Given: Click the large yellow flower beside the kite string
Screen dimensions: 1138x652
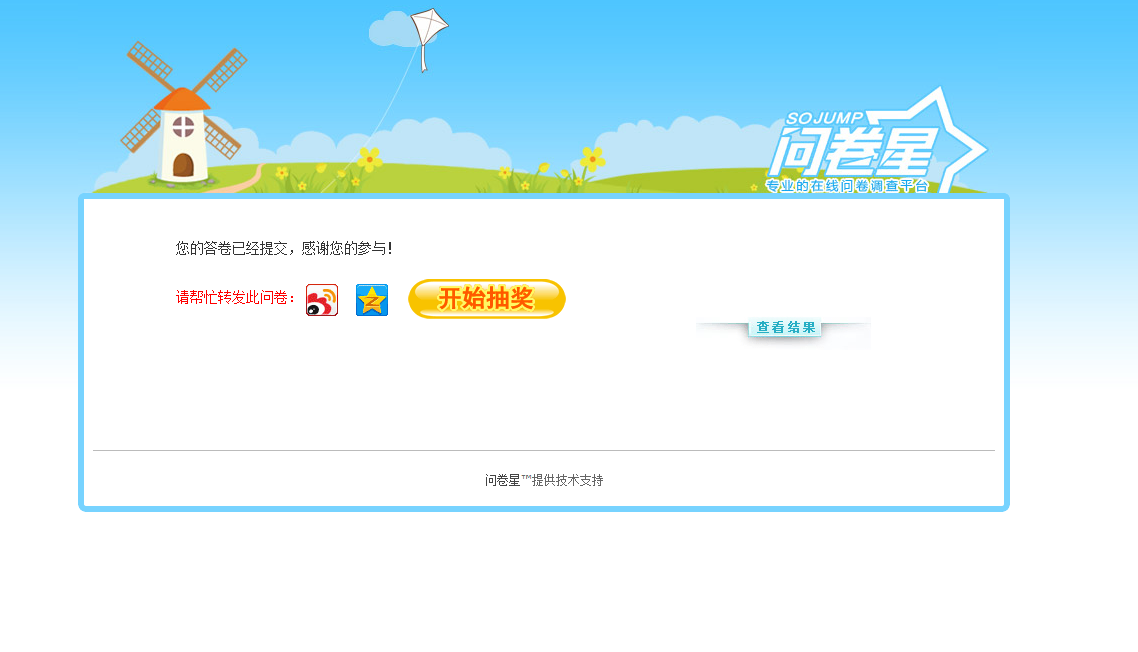Looking at the screenshot, I should pyautogui.click(x=370, y=159).
